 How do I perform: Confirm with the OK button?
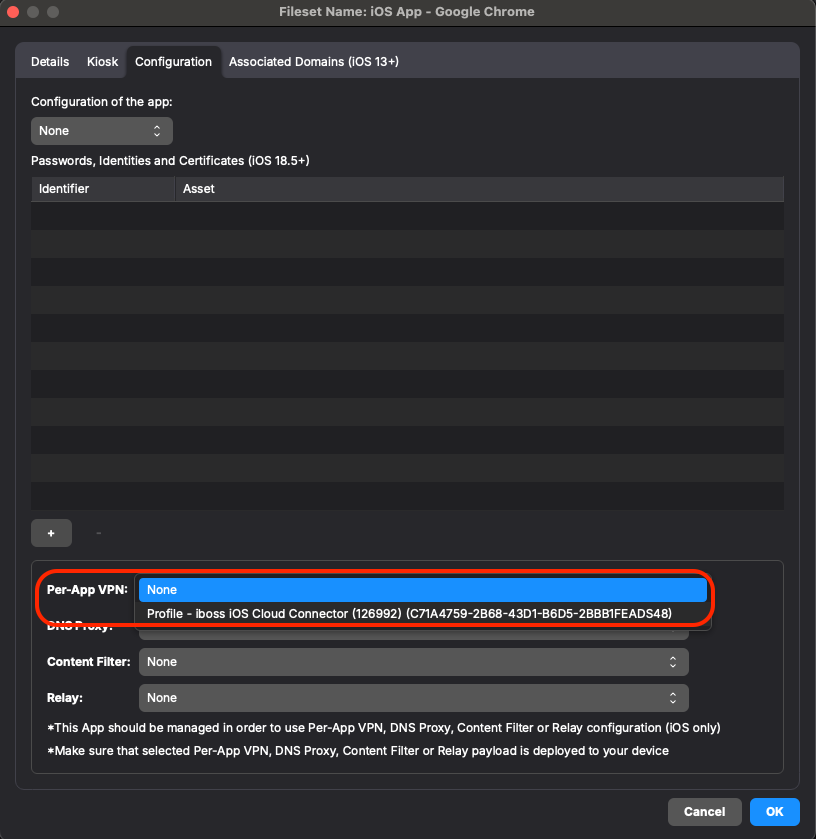click(x=774, y=812)
